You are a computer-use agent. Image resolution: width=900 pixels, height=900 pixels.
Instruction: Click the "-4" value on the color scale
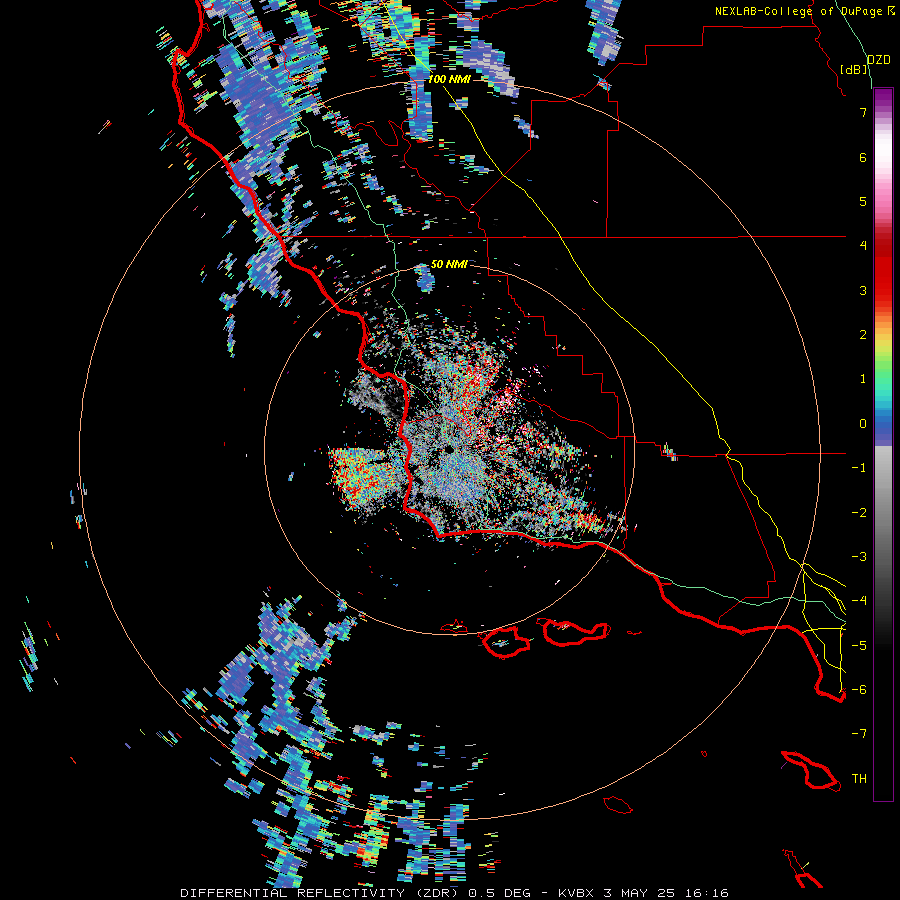[859, 601]
